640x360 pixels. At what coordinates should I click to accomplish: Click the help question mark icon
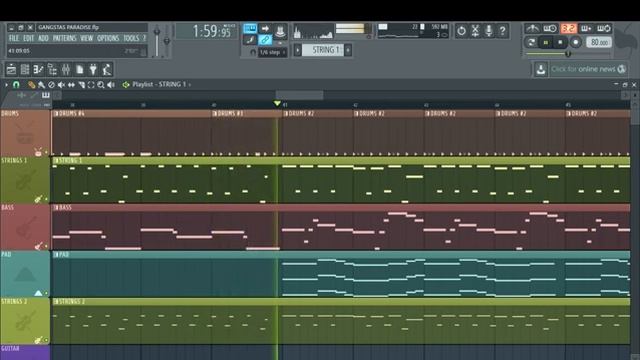tap(502, 31)
